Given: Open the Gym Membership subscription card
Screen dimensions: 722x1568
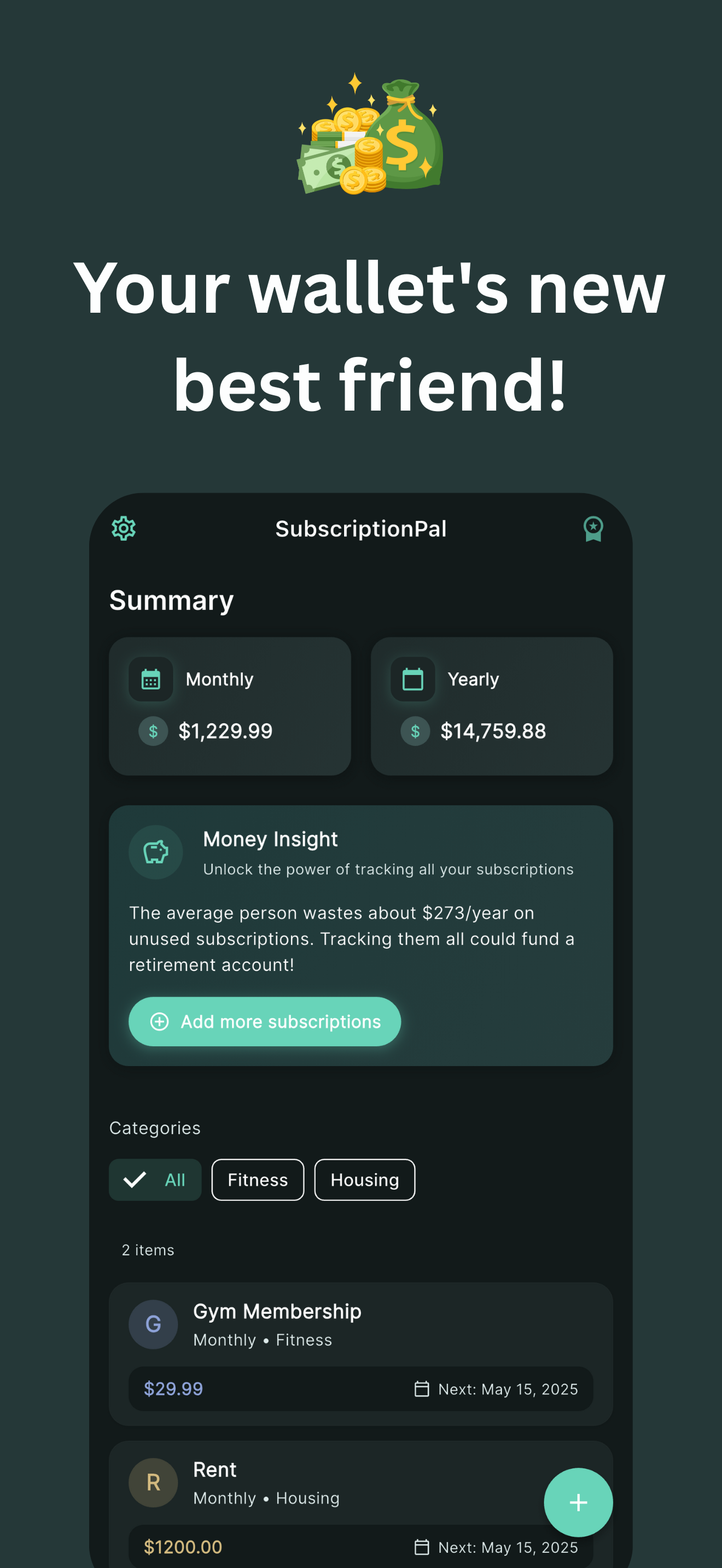Looking at the screenshot, I should [361, 1354].
